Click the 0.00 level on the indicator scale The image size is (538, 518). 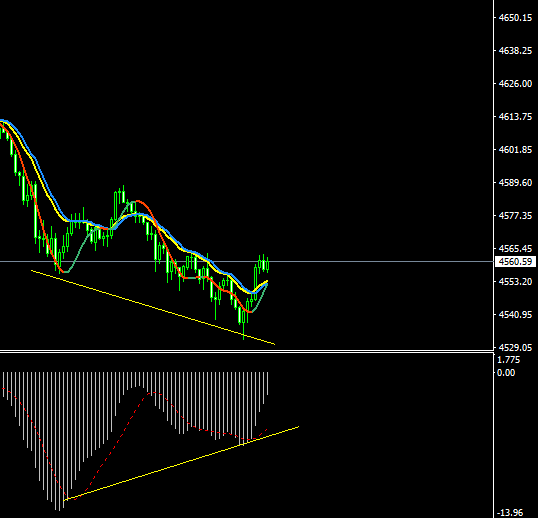[506, 373]
